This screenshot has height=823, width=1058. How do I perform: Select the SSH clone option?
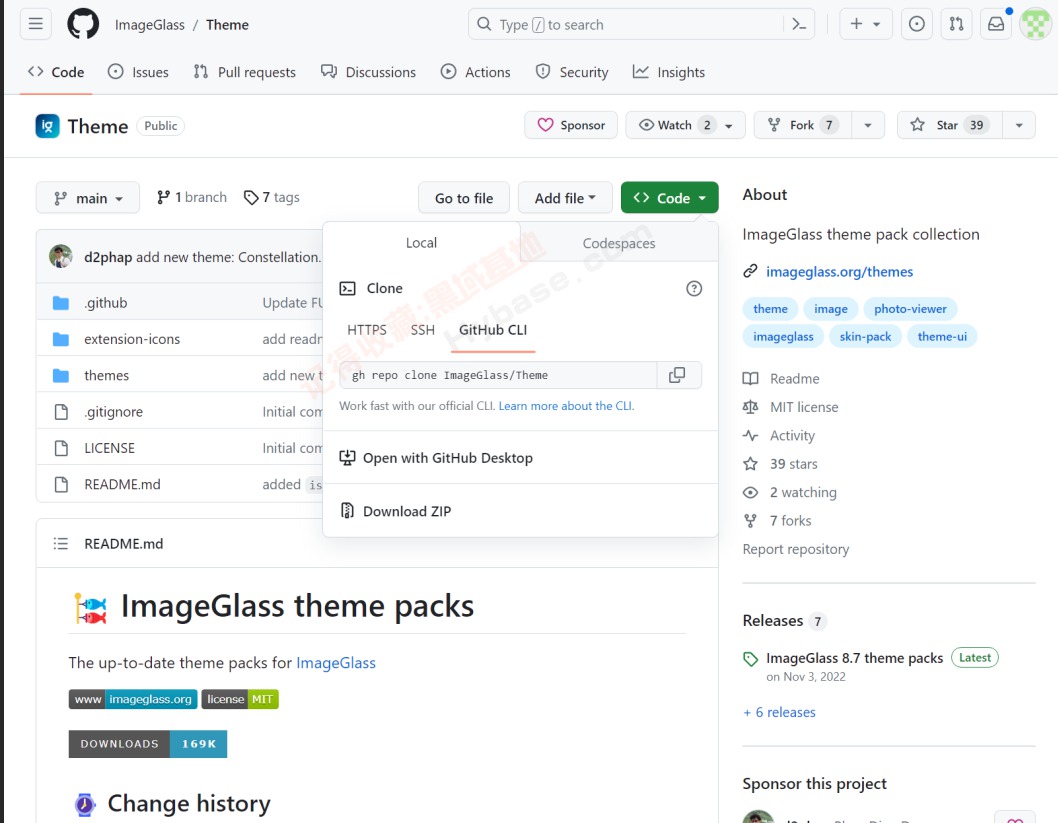pos(422,330)
